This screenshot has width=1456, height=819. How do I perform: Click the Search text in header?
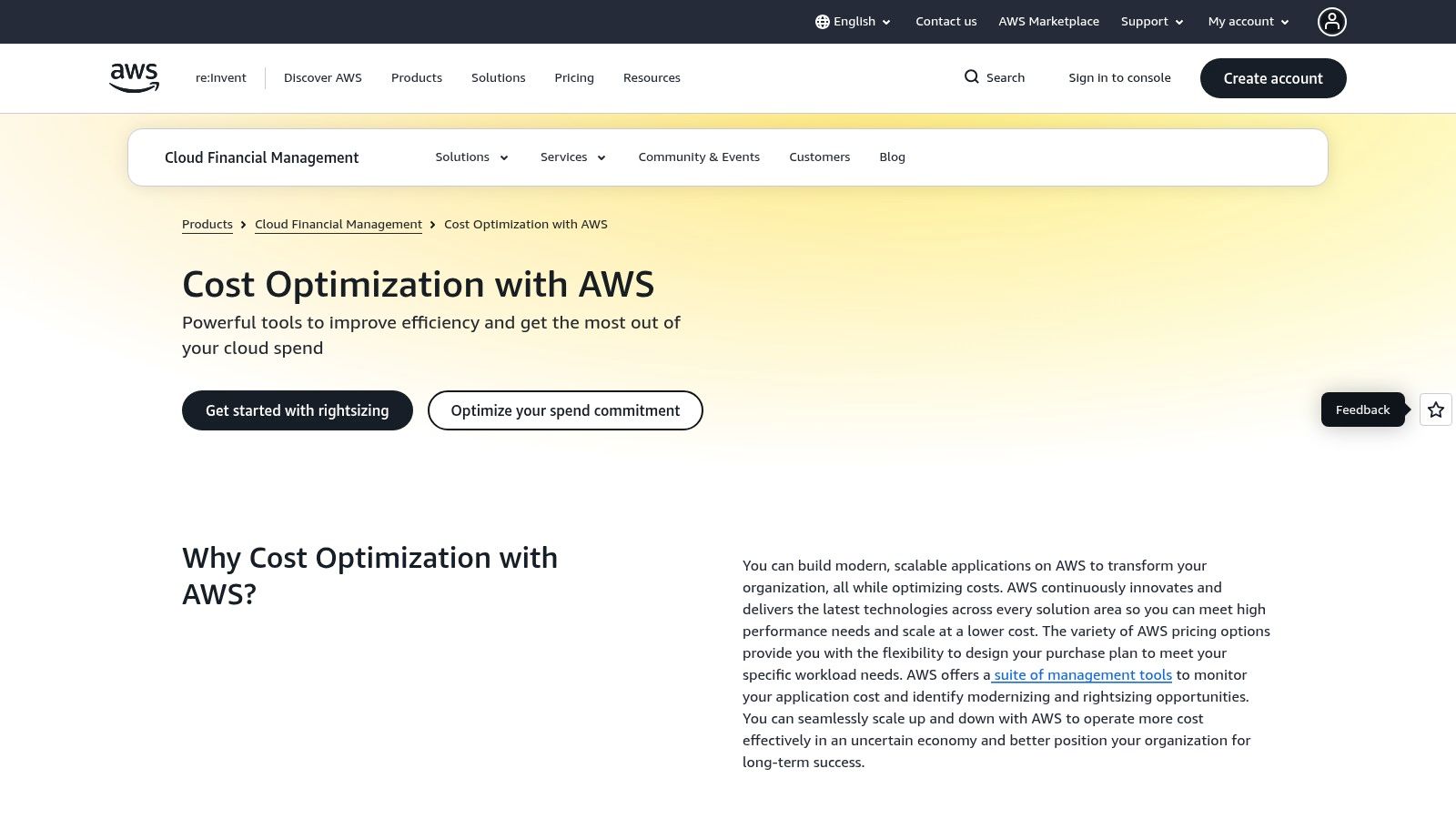[1006, 78]
